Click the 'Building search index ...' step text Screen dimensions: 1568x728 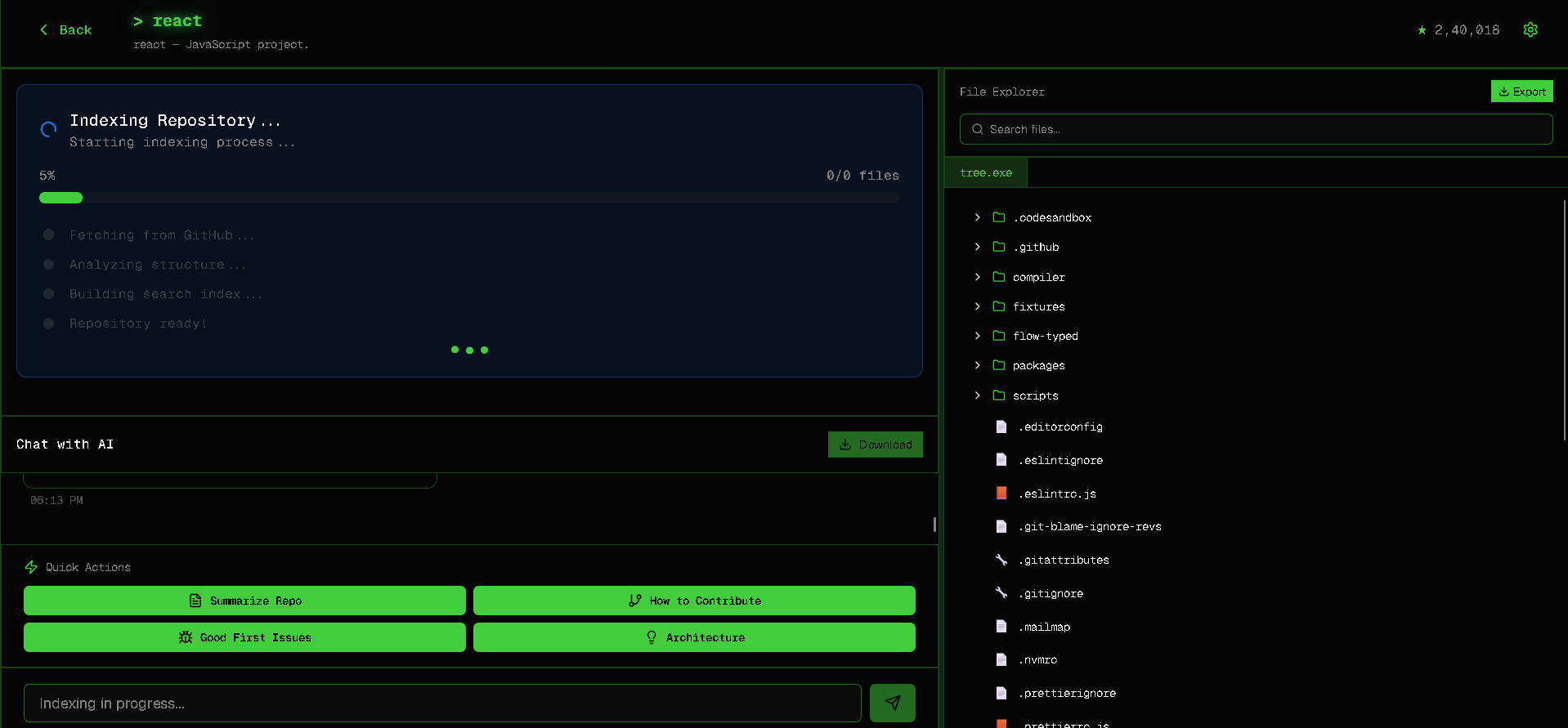[x=166, y=294]
